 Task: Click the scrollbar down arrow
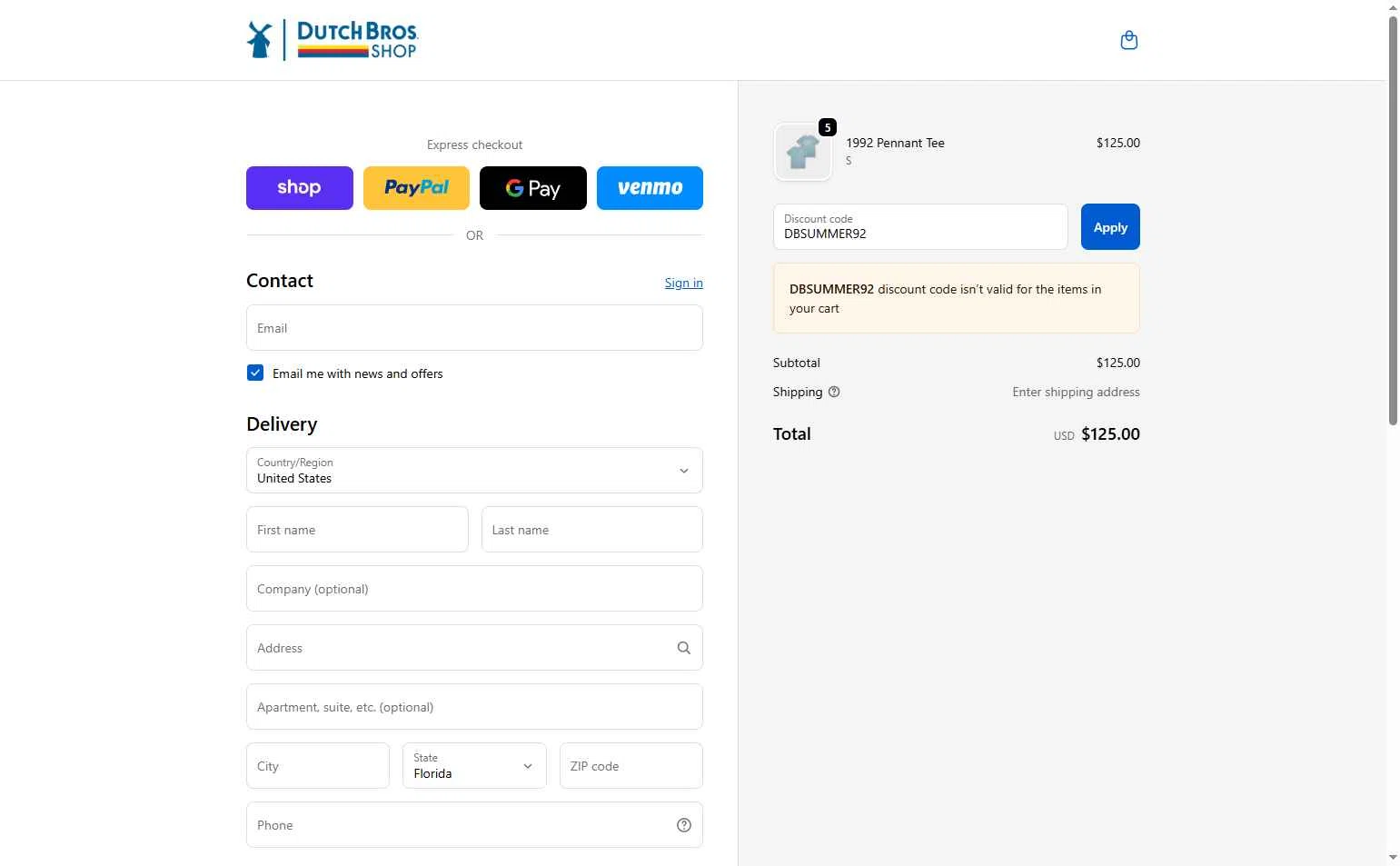click(1393, 857)
